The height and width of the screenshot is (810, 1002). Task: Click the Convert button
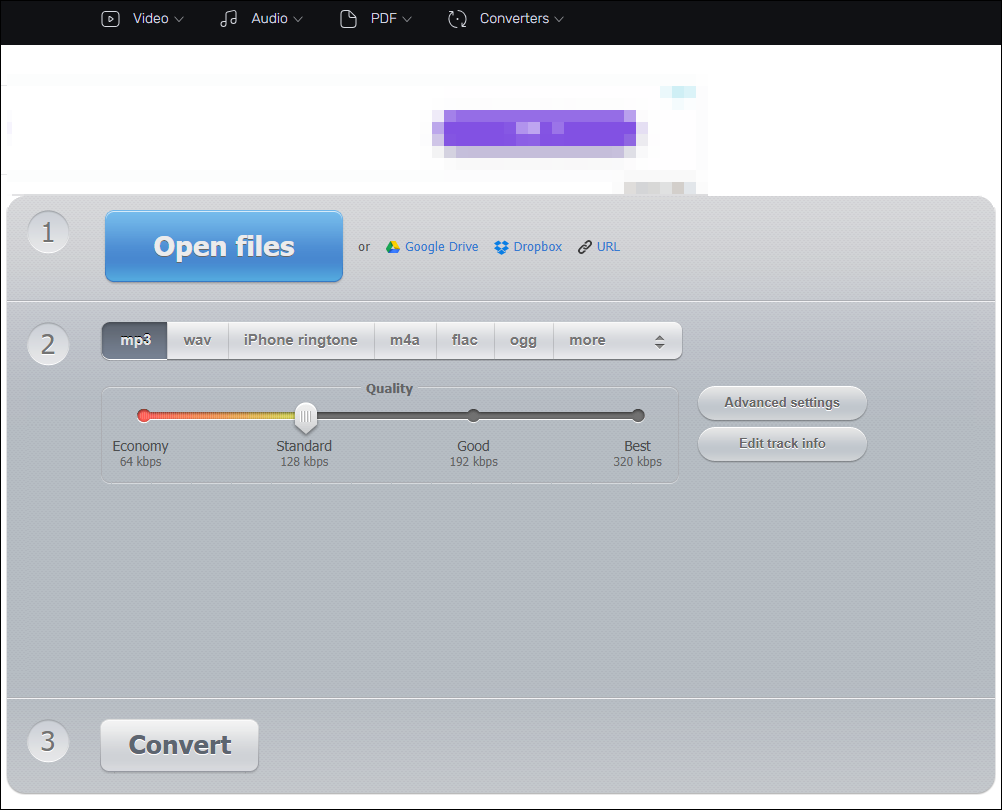(180, 745)
